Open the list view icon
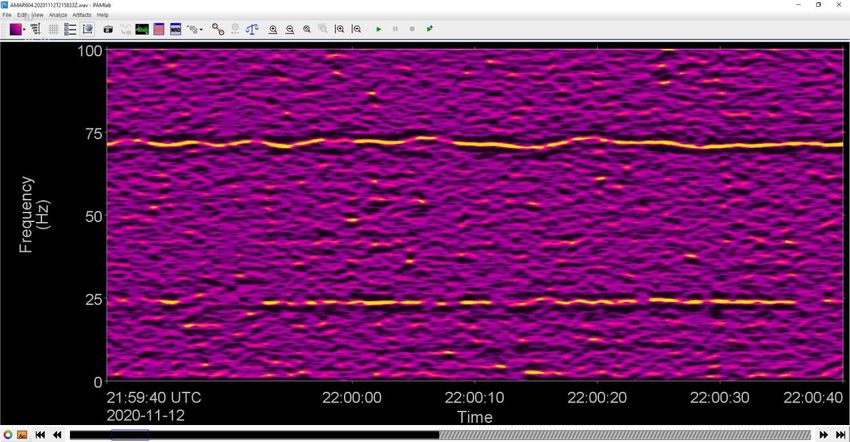This screenshot has height=442, width=850. [x=70, y=29]
